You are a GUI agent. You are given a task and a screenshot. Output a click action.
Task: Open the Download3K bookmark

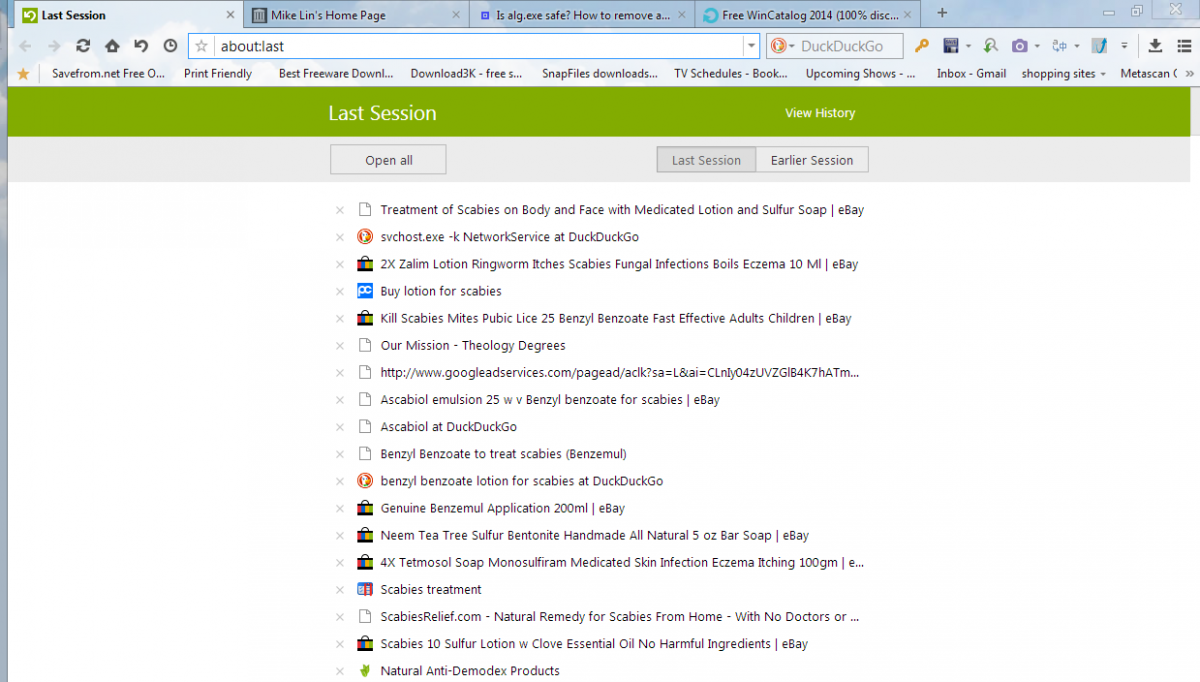point(466,74)
